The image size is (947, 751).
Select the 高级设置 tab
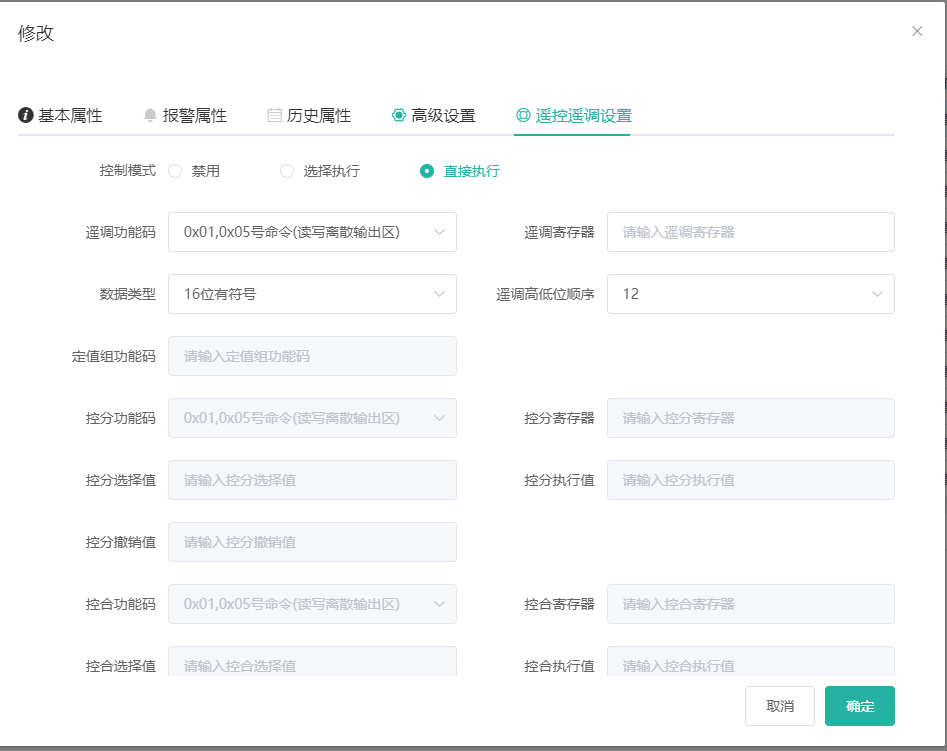tap(434, 115)
